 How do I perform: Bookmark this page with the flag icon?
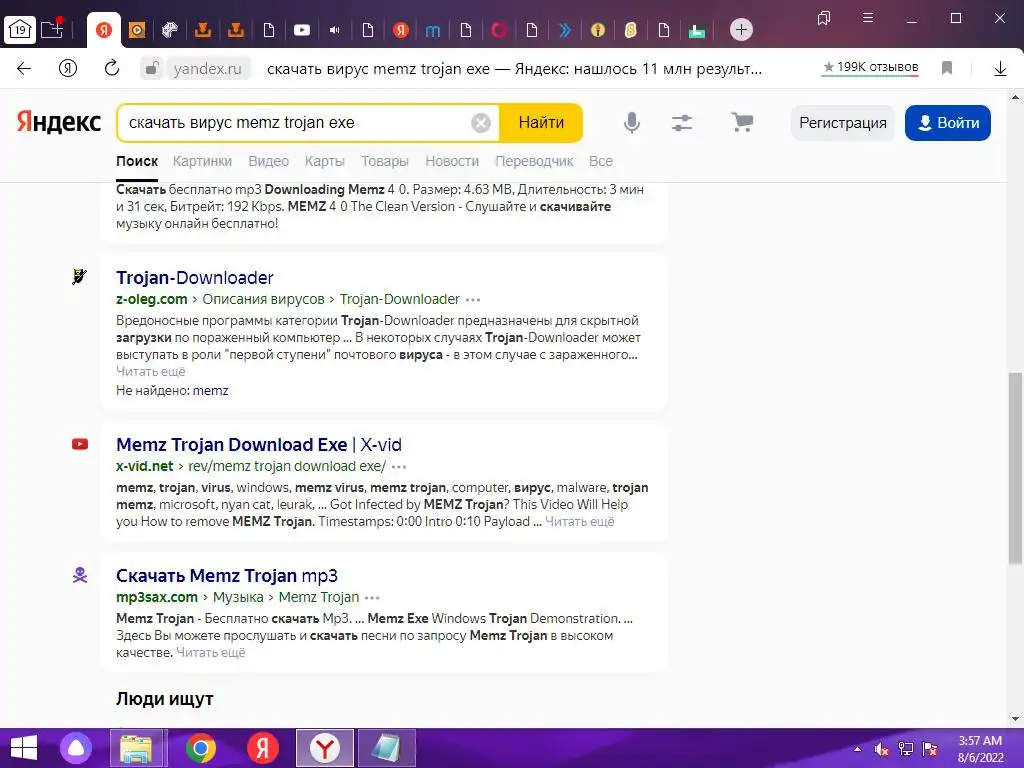click(x=947, y=68)
